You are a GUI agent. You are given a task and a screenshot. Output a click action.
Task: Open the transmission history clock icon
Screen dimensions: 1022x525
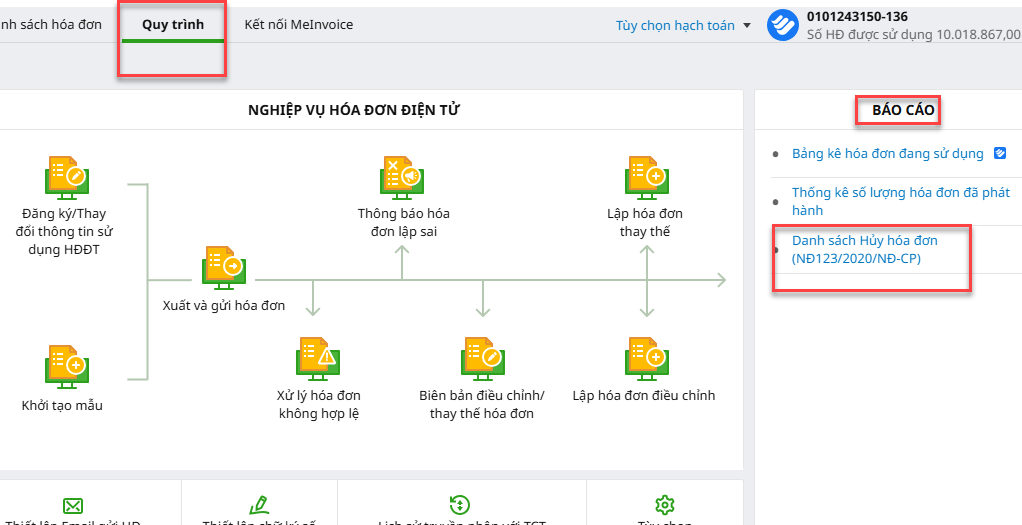460,505
